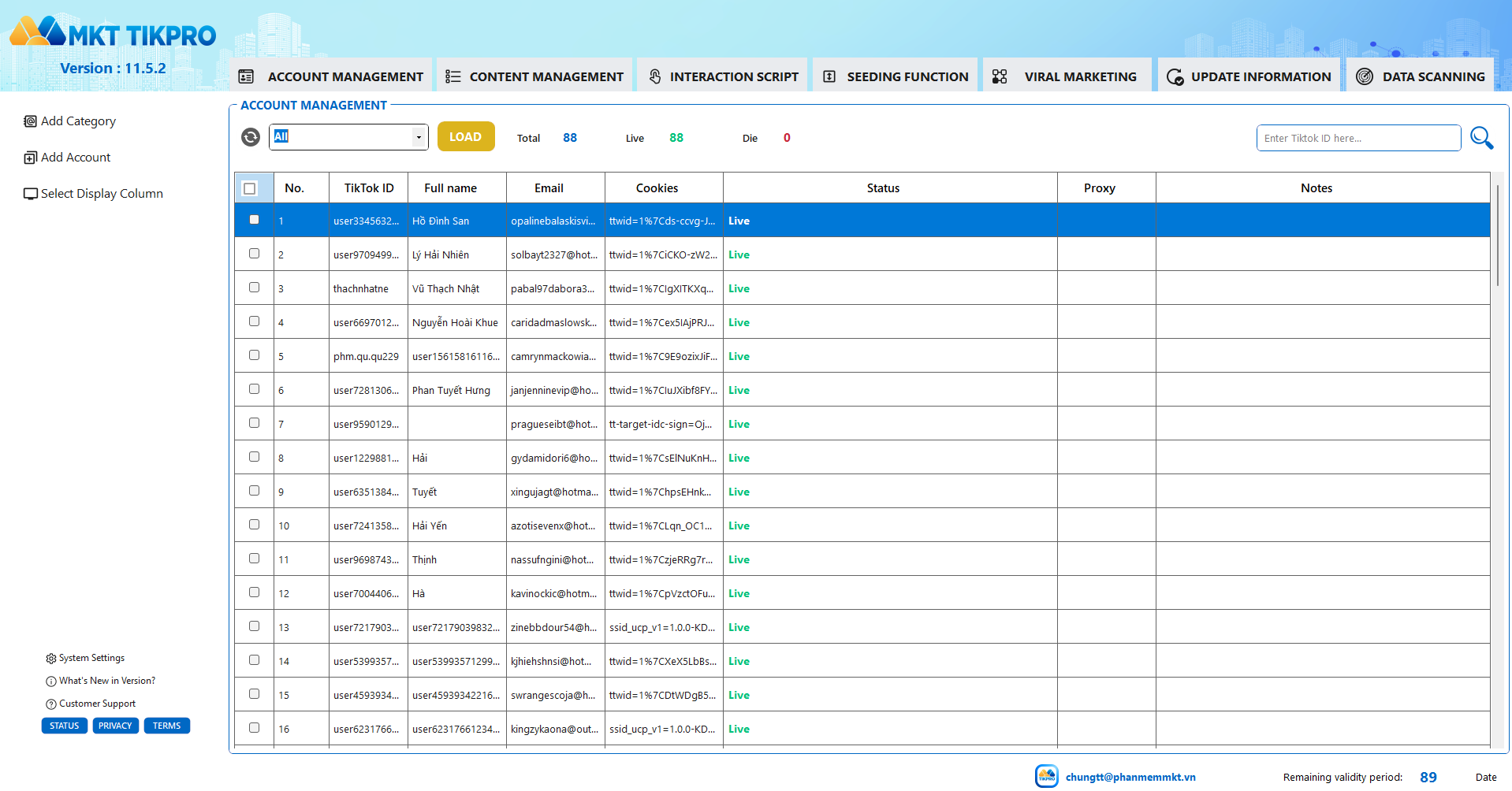Click the Seeding Function icon
The image size is (1512, 791).
(829, 76)
